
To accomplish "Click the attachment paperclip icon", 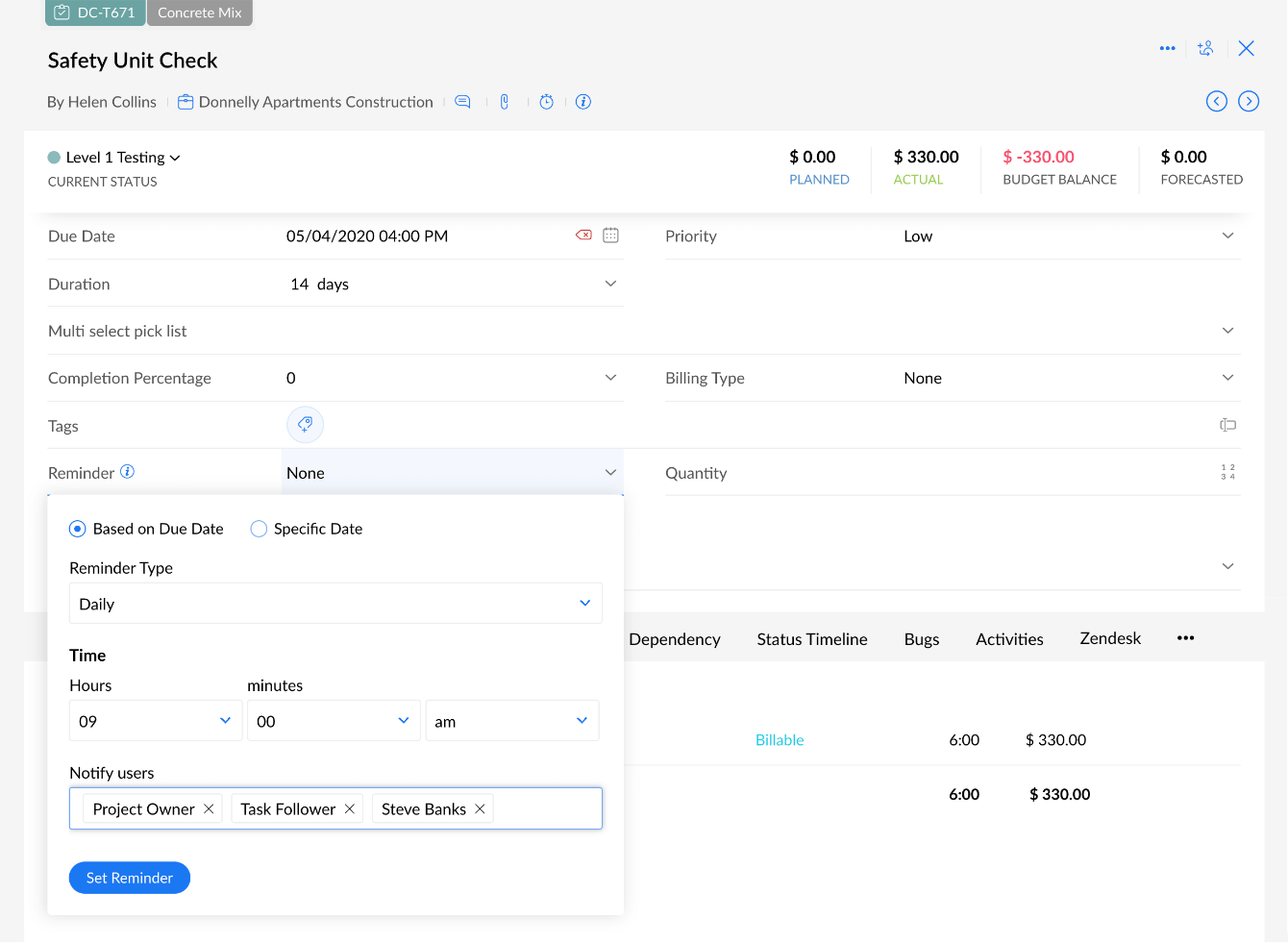I will click(505, 101).
